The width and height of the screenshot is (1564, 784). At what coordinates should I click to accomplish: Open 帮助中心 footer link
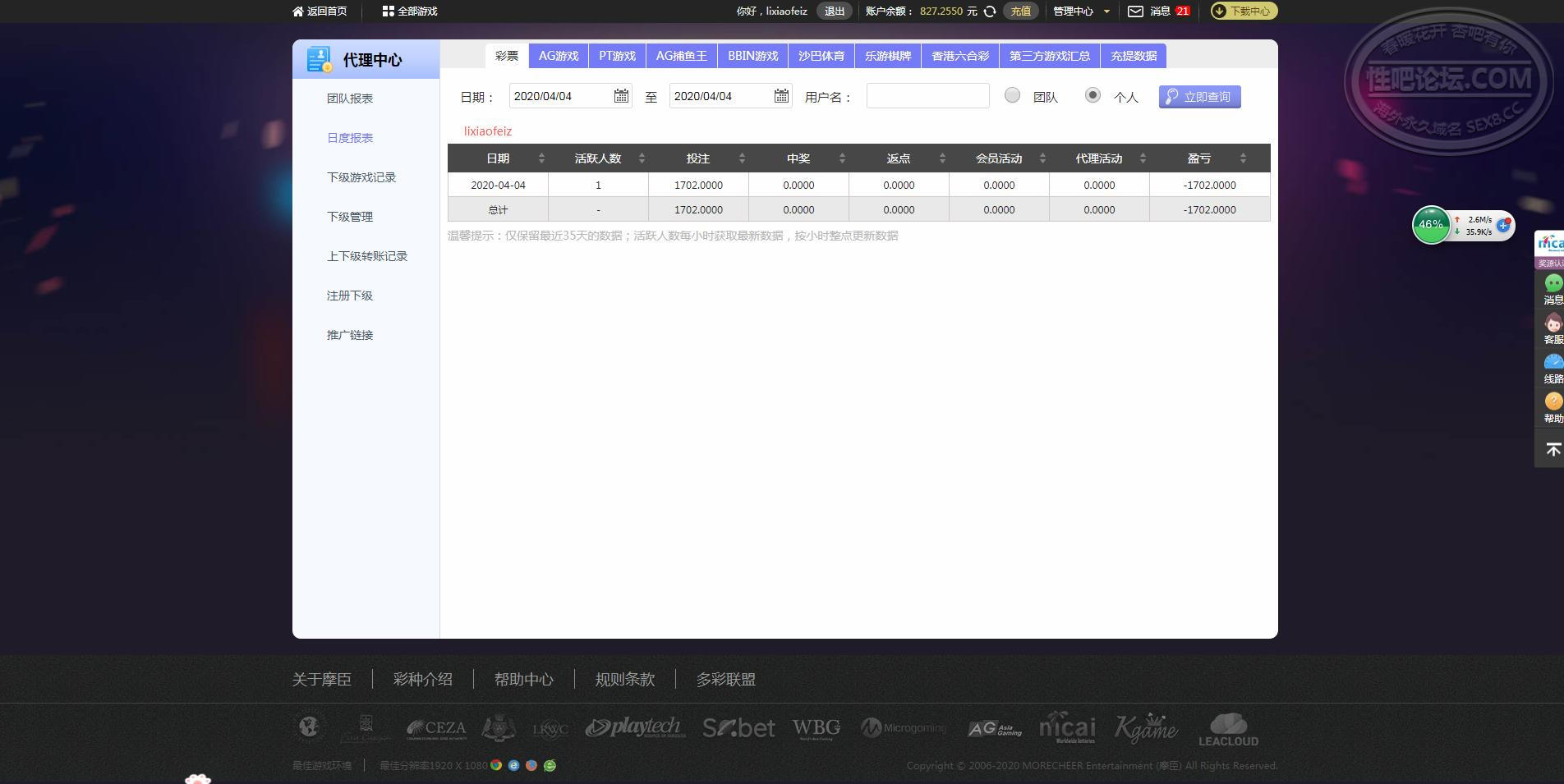pyautogui.click(x=524, y=680)
